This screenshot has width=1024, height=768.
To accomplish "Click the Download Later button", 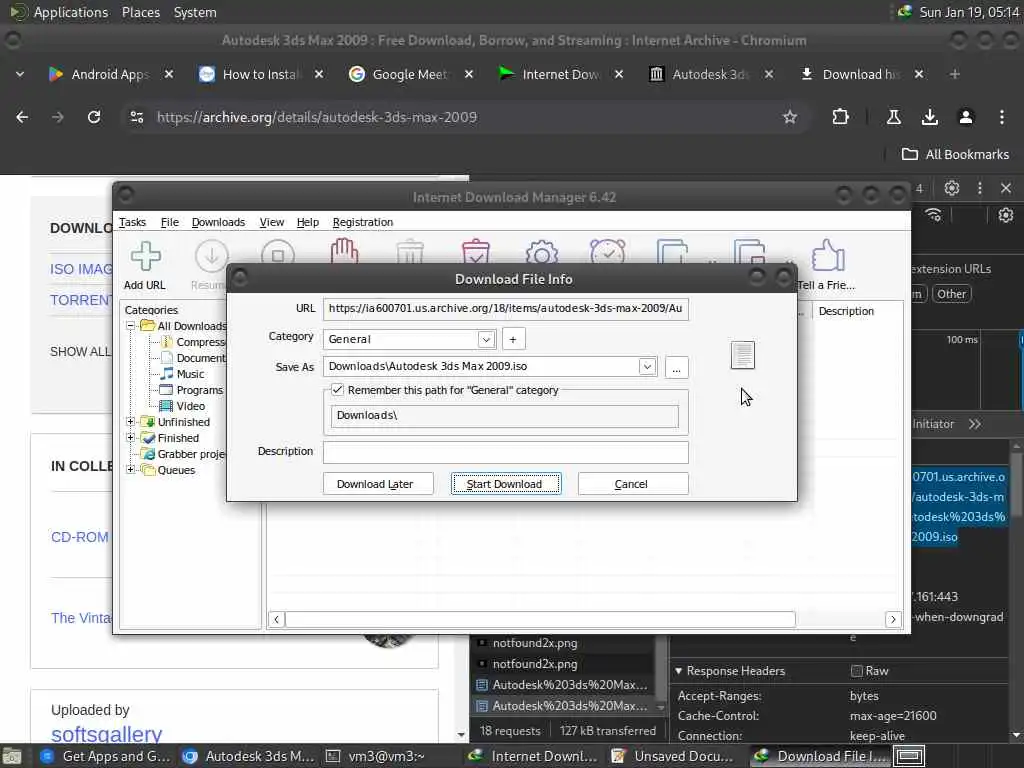I will click(x=377, y=484).
